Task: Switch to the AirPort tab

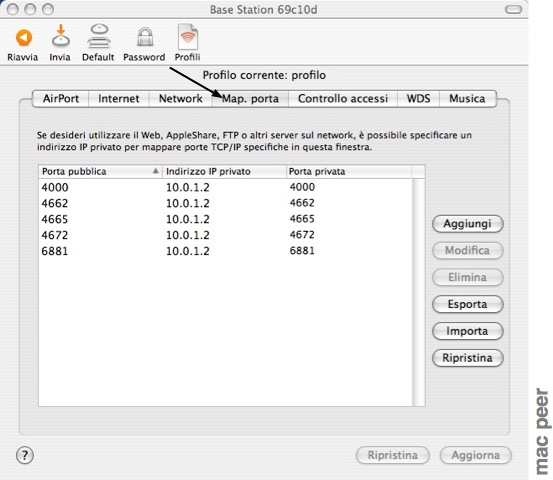Action: [x=61, y=98]
